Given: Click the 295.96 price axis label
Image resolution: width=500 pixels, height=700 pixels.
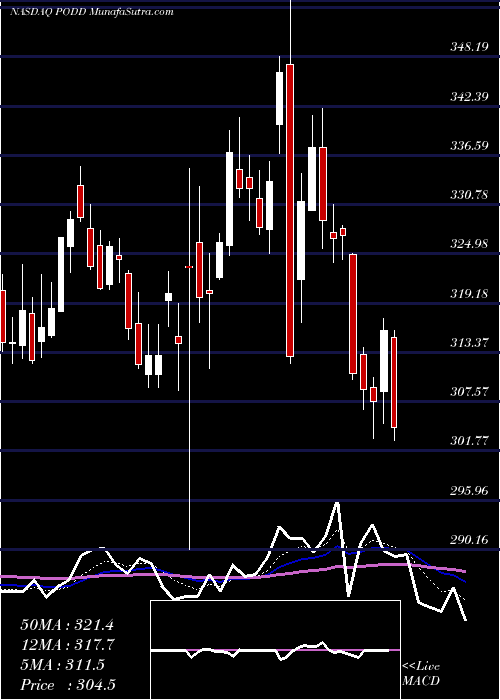Looking at the screenshot, I should [x=470, y=491].
